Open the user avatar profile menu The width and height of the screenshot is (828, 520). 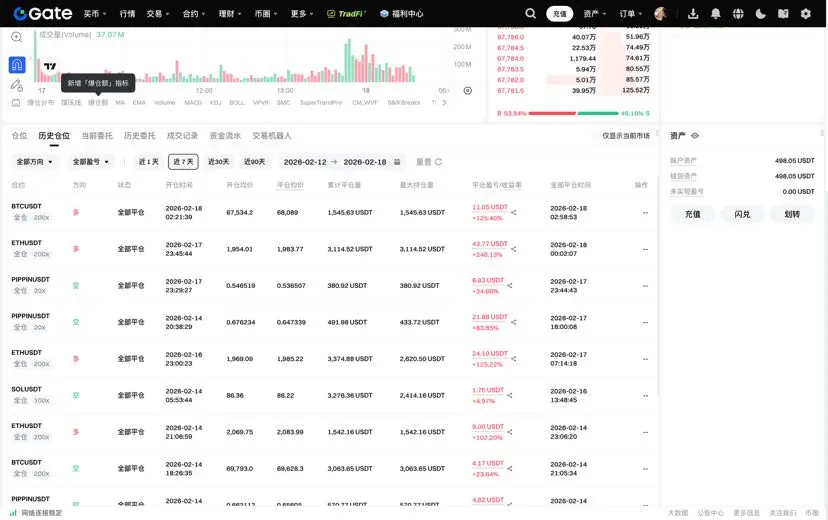pyautogui.click(x=660, y=14)
